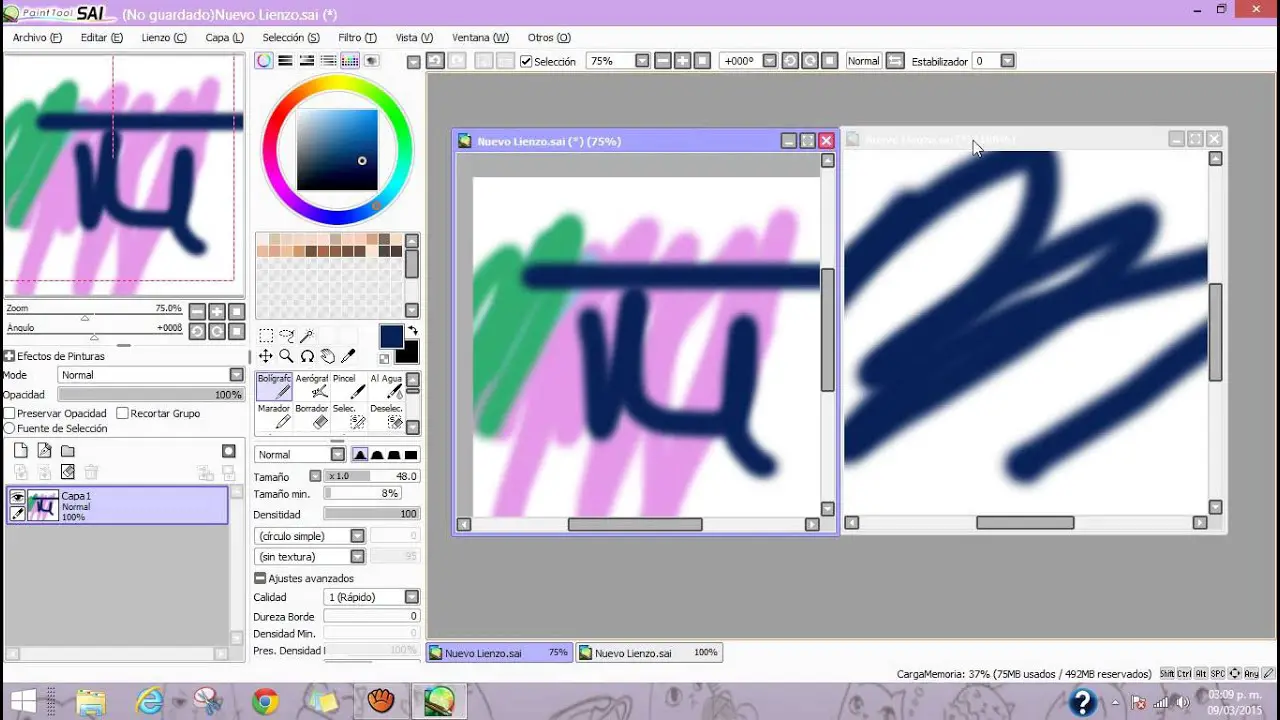Select the Pincel brush tool

click(x=348, y=386)
